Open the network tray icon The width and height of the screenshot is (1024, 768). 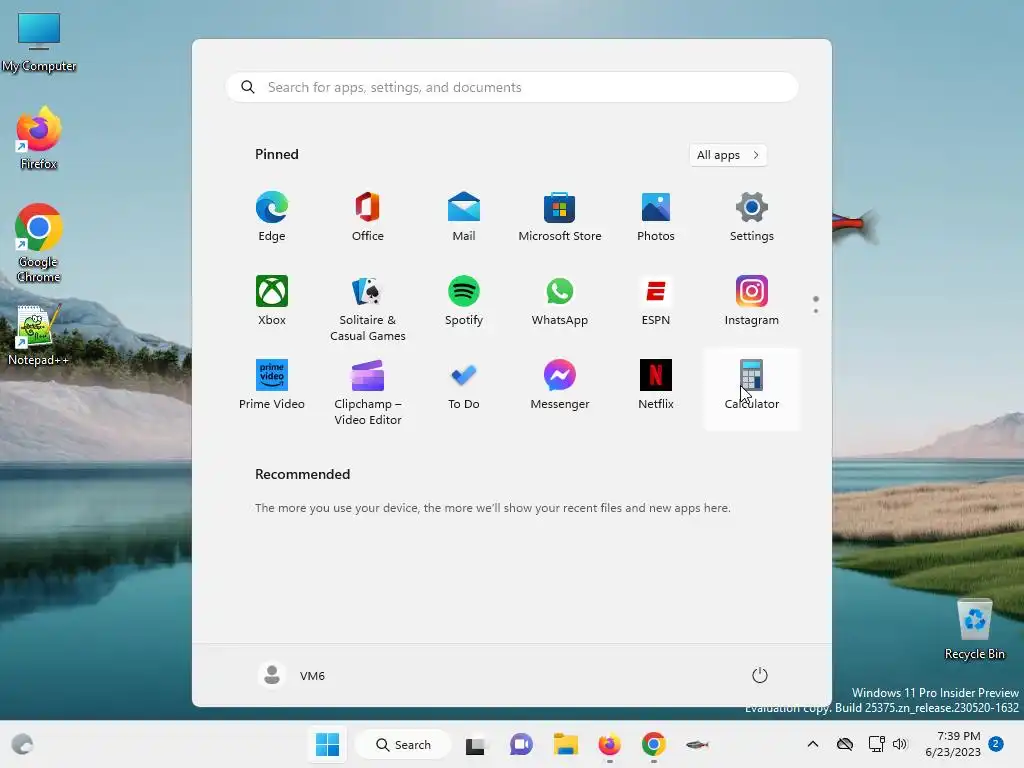[876, 744]
